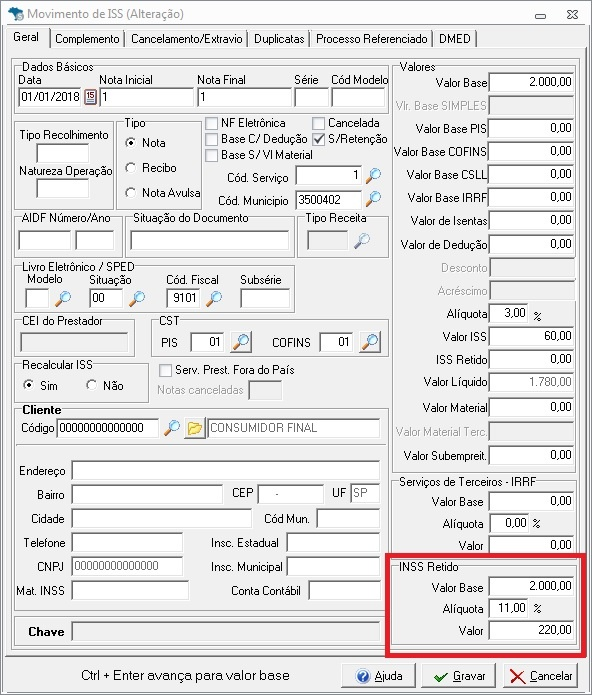The height and width of the screenshot is (695, 592).
Task: Open the calendar picker beside Data field
Action: coord(90,97)
